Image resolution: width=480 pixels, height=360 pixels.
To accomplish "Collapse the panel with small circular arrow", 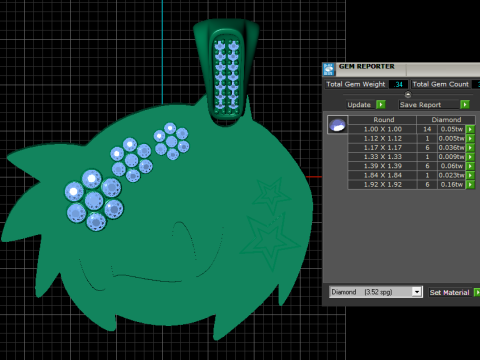I will [408, 95].
